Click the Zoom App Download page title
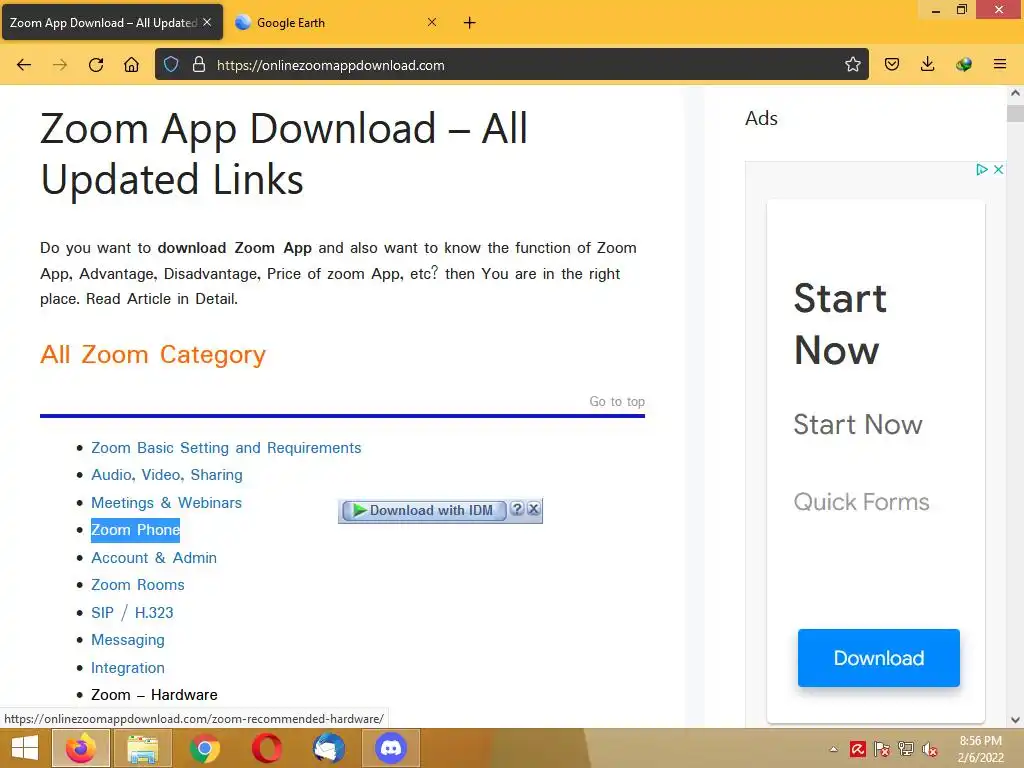Image resolution: width=1024 pixels, height=768 pixels. pyautogui.click(x=284, y=154)
